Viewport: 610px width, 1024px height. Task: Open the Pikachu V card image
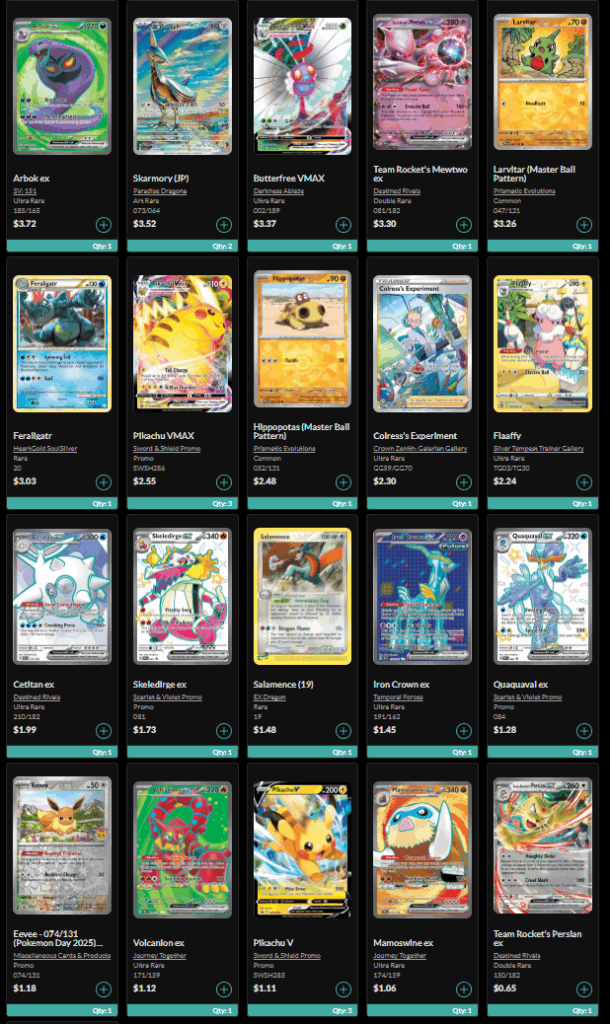(302, 850)
